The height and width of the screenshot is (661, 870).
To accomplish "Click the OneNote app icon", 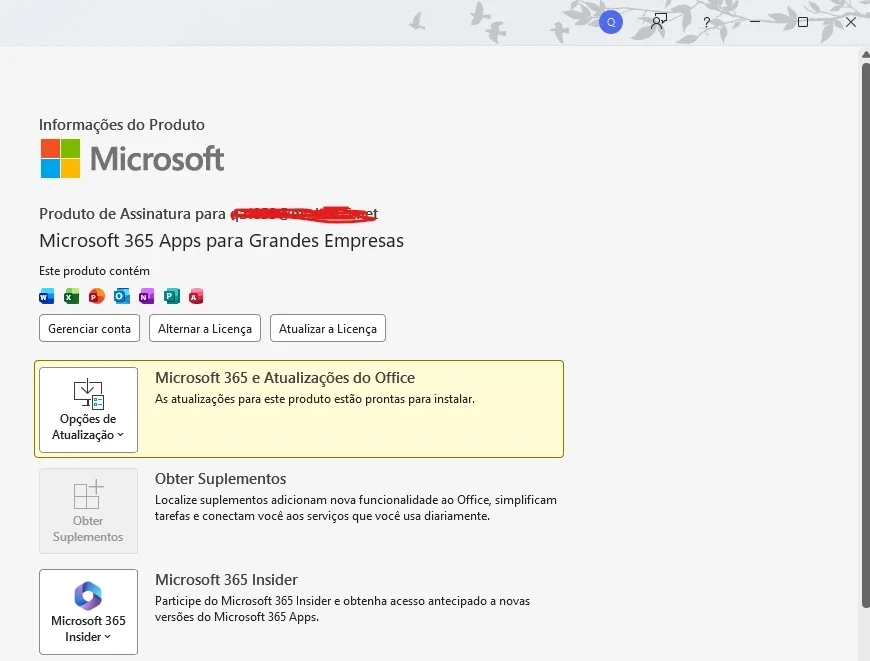I will pos(146,296).
